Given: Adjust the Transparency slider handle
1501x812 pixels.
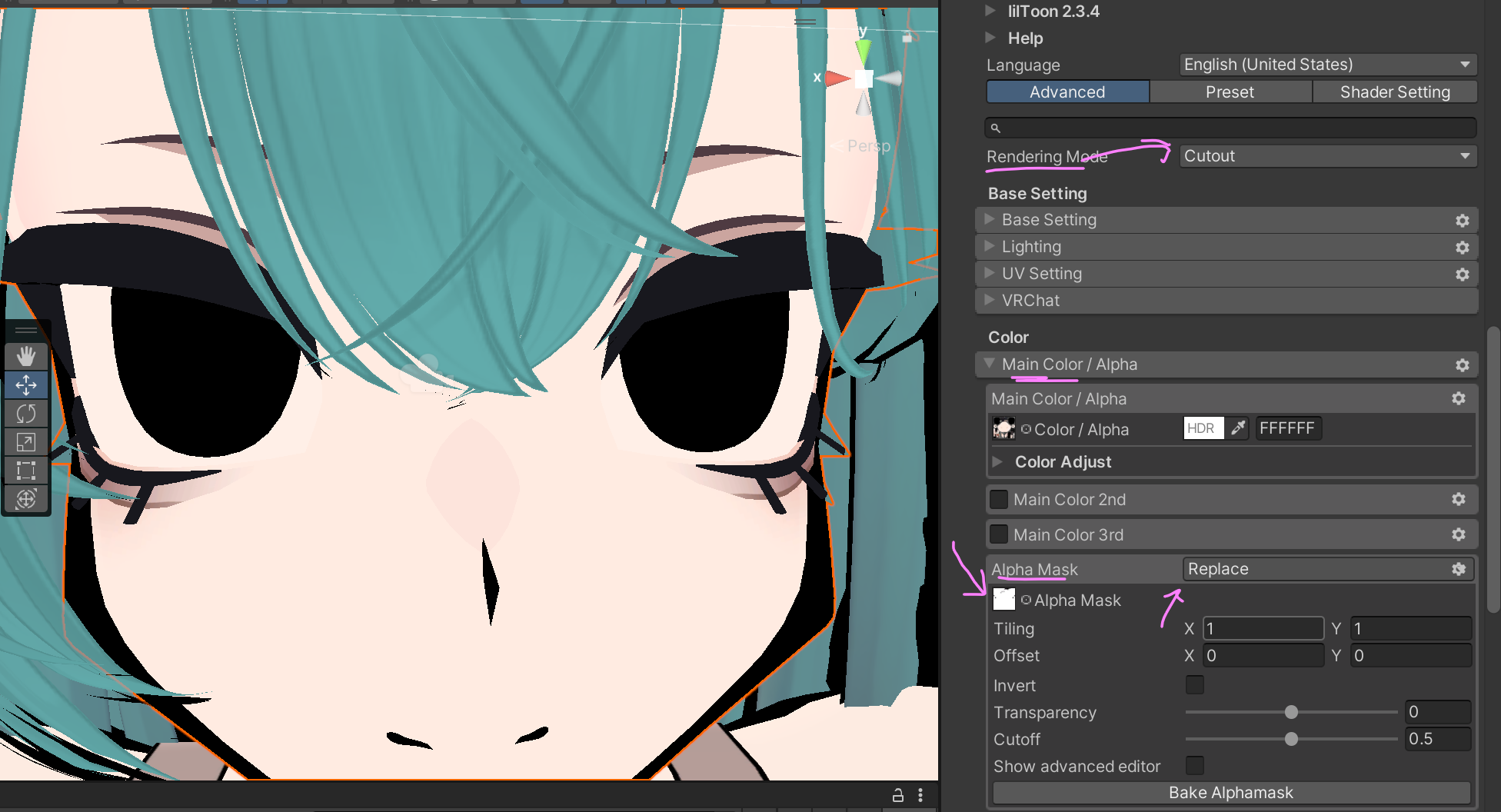Looking at the screenshot, I should pyautogui.click(x=1291, y=712).
